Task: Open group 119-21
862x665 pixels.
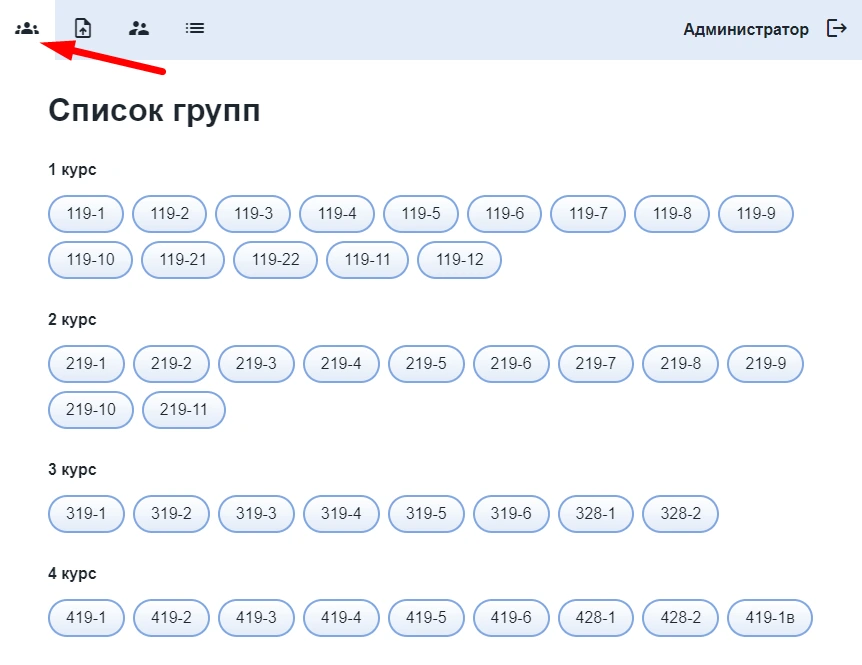Action: 183,259
